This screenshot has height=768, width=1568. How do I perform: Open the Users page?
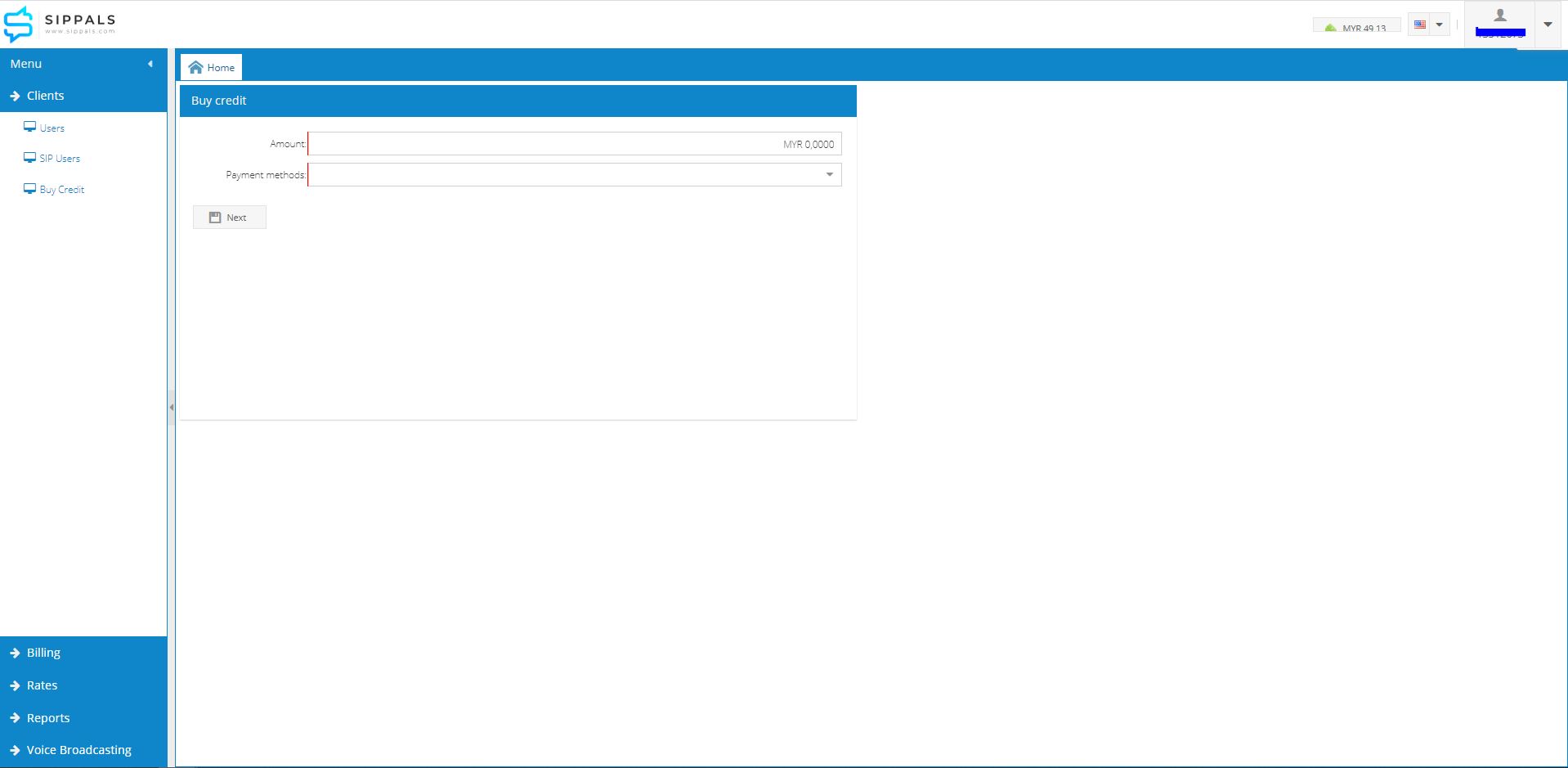coord(52,128)
